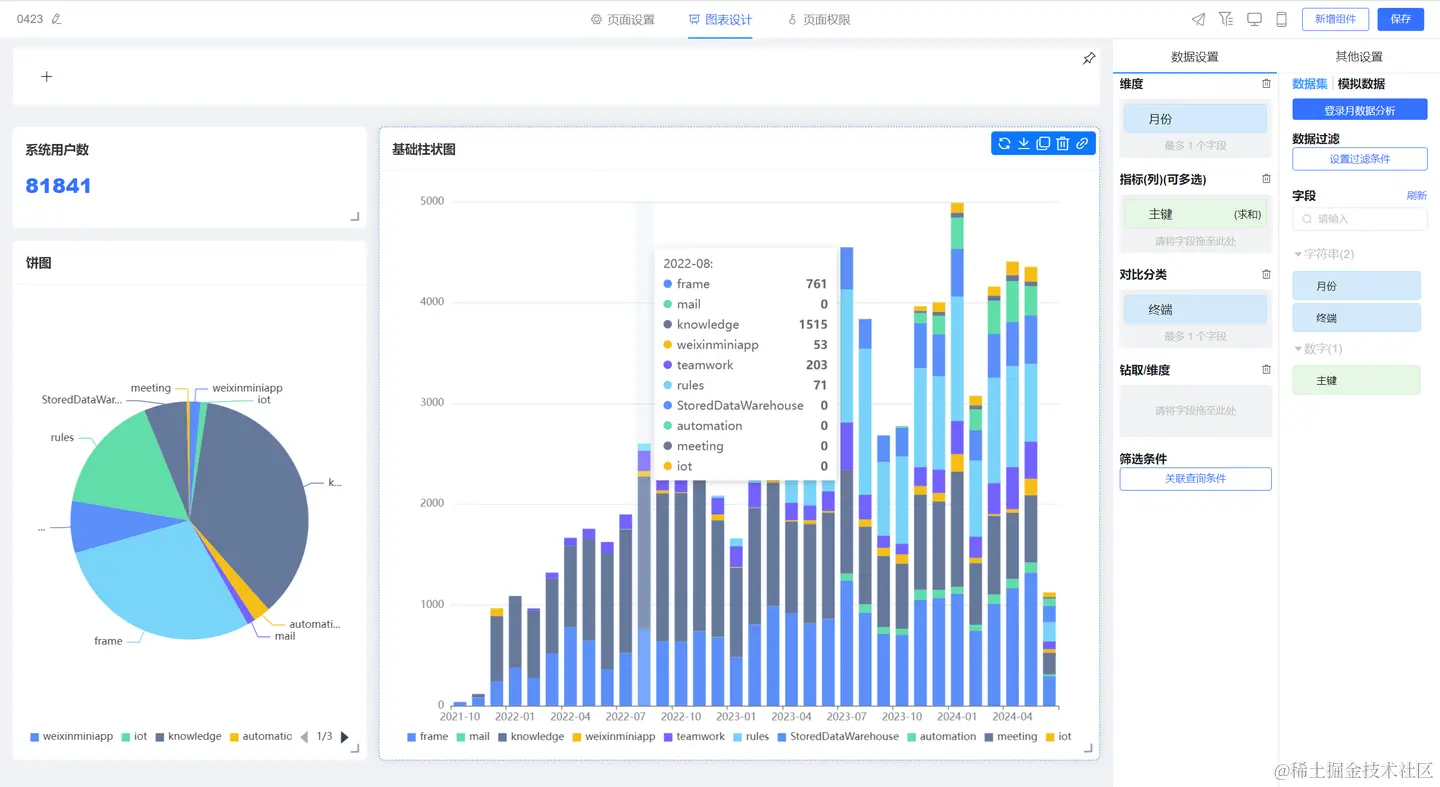
Task: Collapse the 数字(1) field group
Action: (1318, 349)
